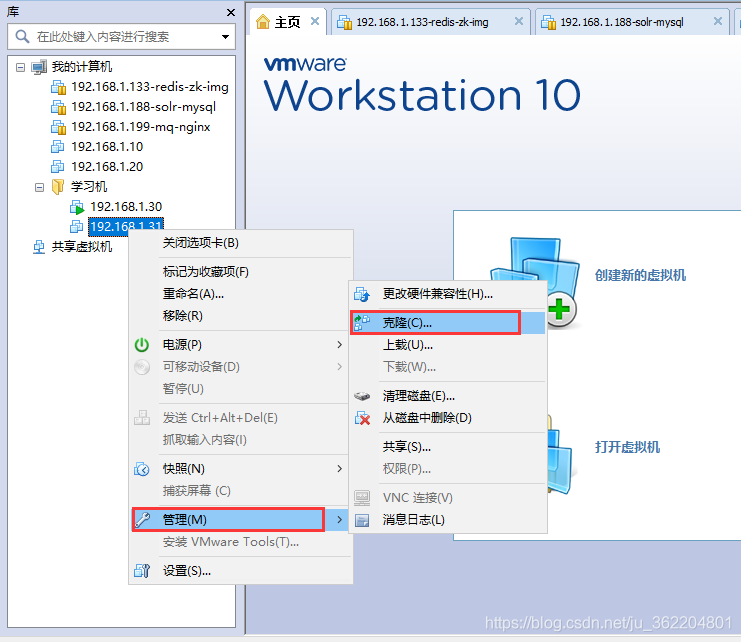Click the search magnifier icon in library

pyautogui.click(x=22, y=36)
